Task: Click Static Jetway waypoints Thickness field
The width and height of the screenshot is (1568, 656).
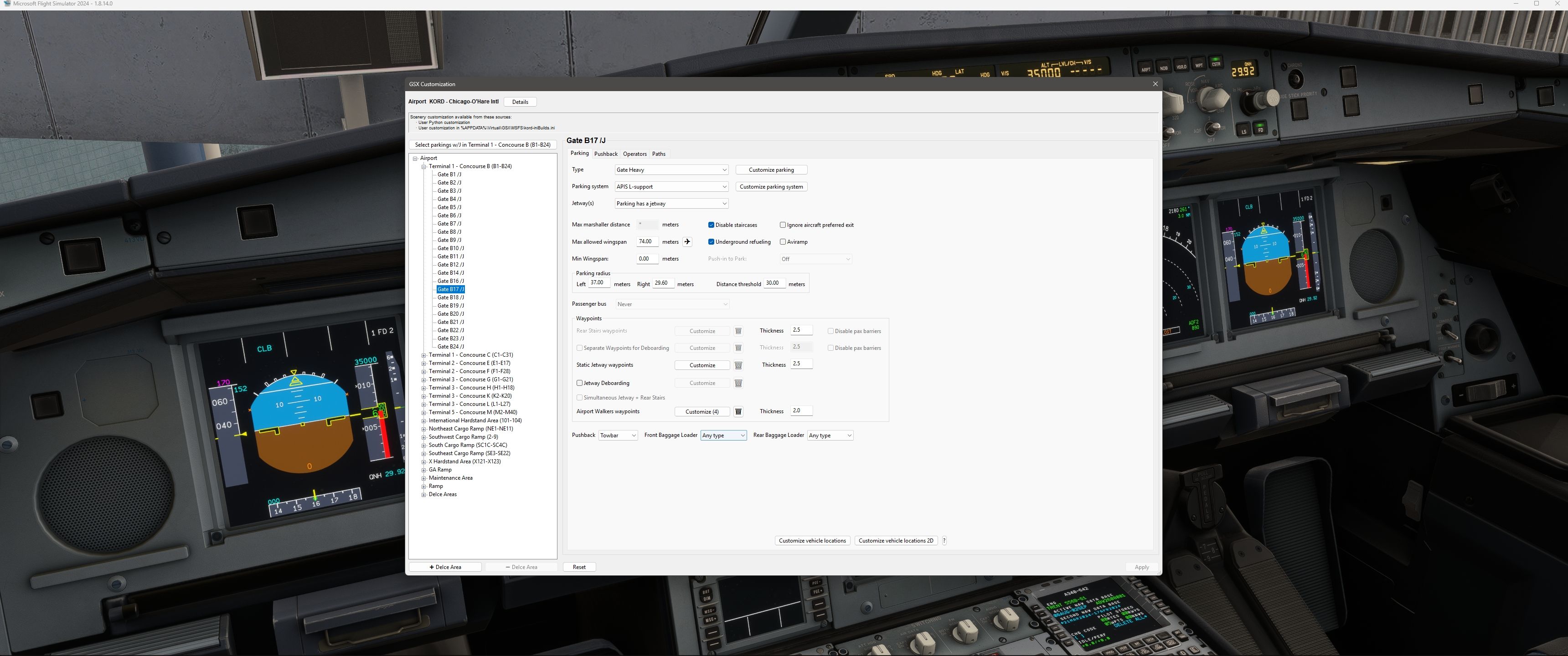Action: [x=801, y=364]
